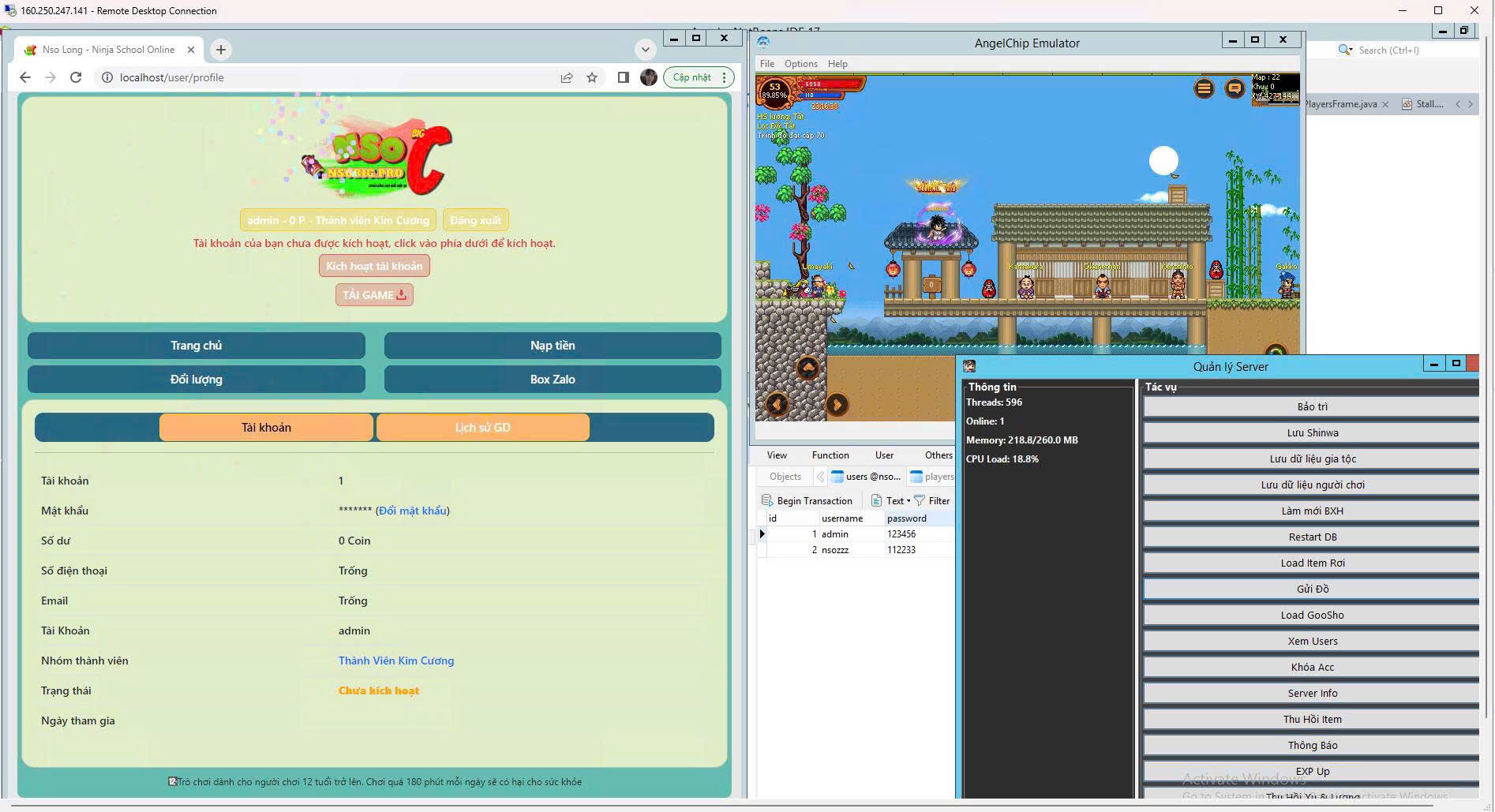Open the Text dropdown in database toolbar
Screen dimensions: 1495x812
tap(890, 500)
